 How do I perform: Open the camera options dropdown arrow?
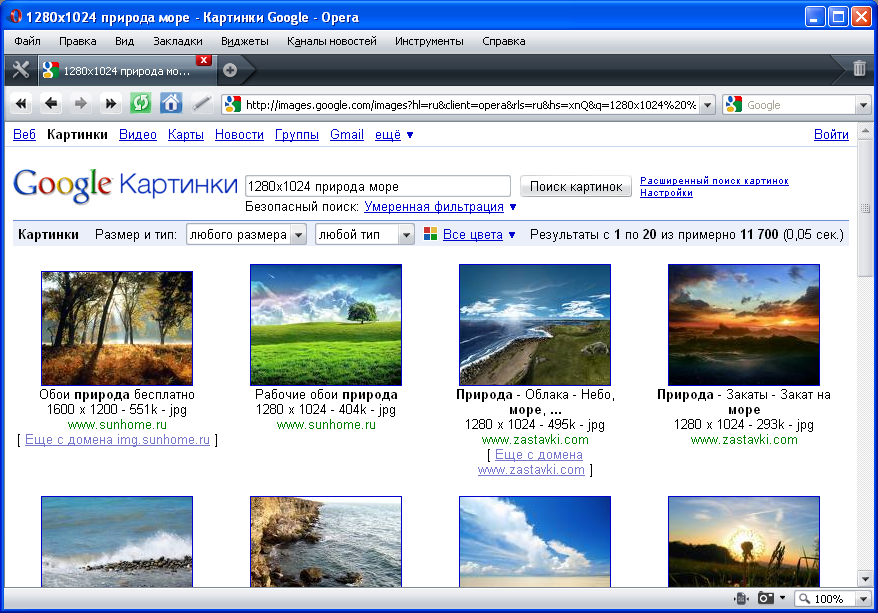(x=782, y=598)
